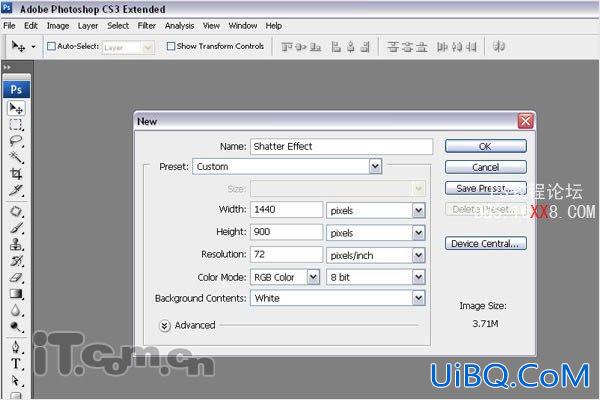Click the Distribute Right Edges icon
Image resolution: width=600 pixels, height=400 pixels.
click(x=471, y=47)
